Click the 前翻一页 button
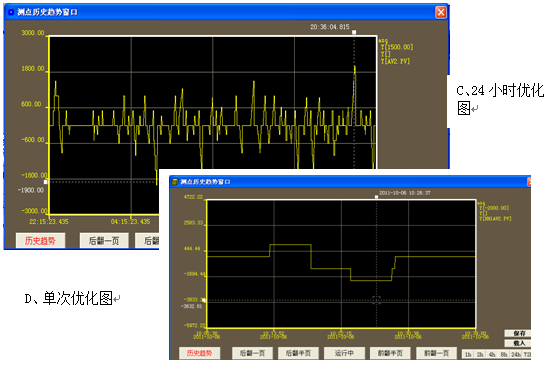Image resolution: width=548 pixels, height=366 pixels. coord(436,353)
